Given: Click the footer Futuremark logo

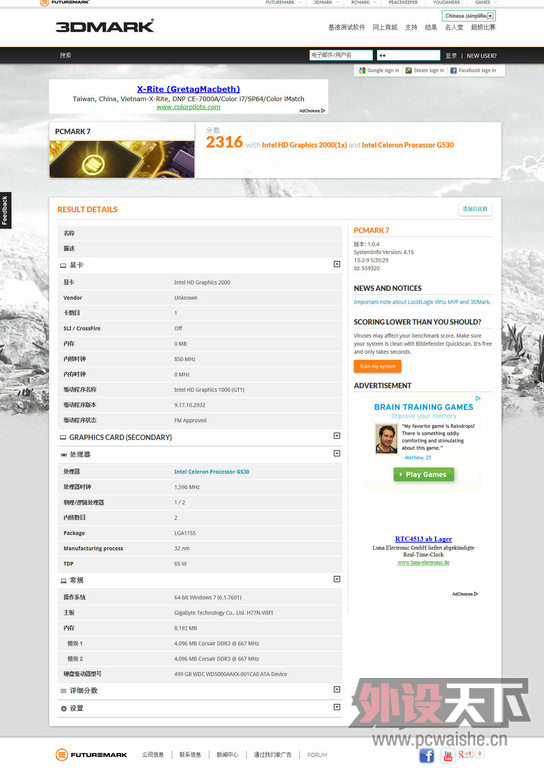Looking at the screenshot, I should pyautogui.click(x=92, y=755).
